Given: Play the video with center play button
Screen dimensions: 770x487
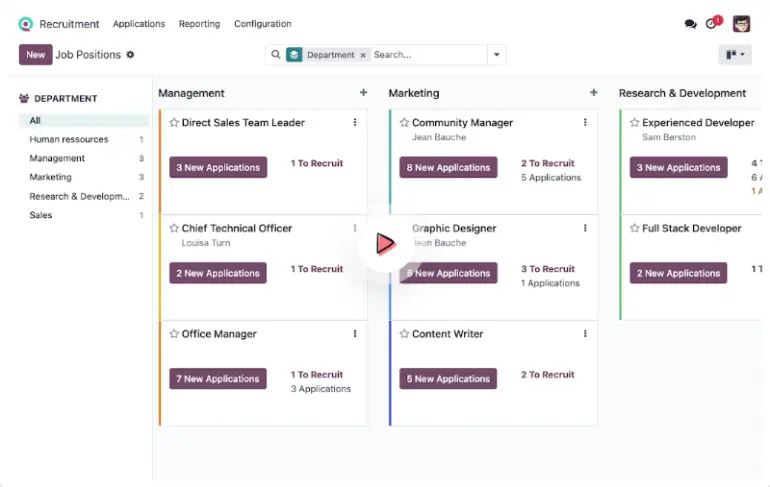Looking at the screenshot, I should click(385, 243).
